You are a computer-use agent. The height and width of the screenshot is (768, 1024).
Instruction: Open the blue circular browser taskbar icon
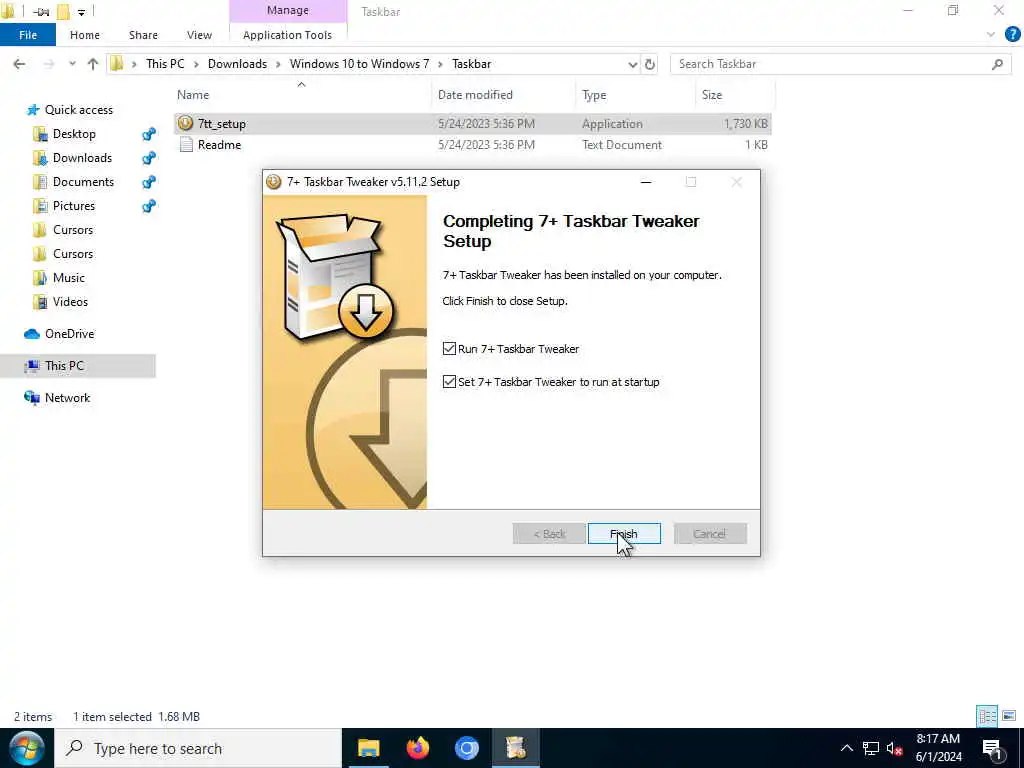(x=466, y=748)
